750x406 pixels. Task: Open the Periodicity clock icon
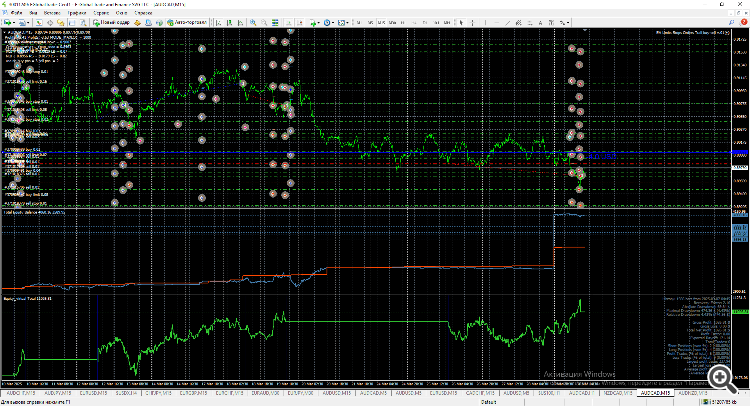(327, 22)
